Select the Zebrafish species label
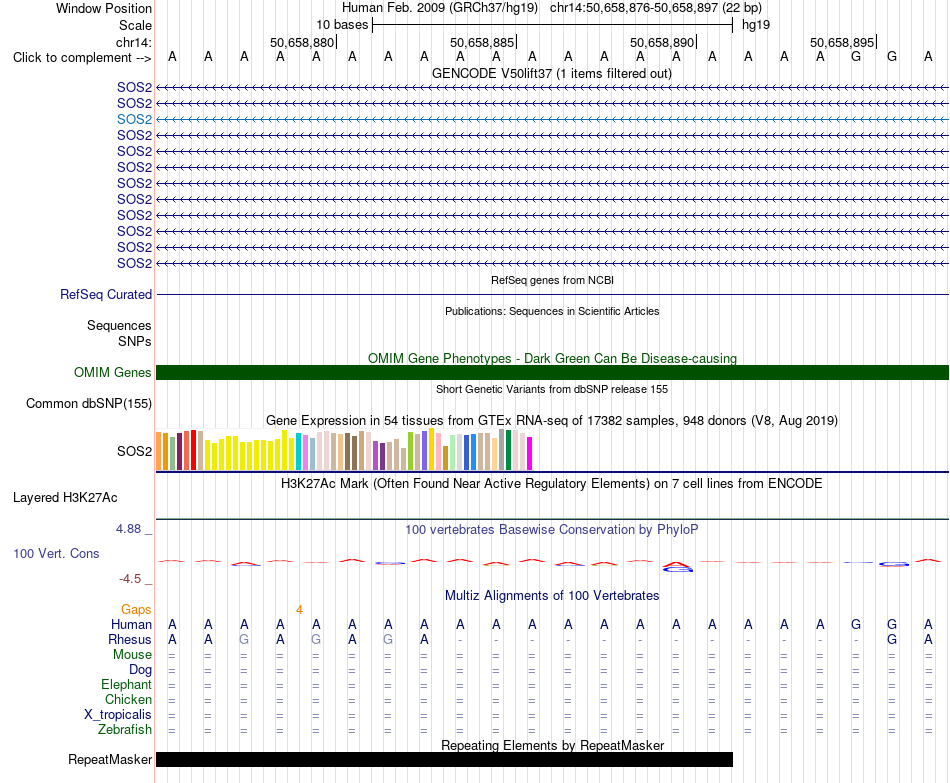Viewport: 950px width, 783px height. 125,730
